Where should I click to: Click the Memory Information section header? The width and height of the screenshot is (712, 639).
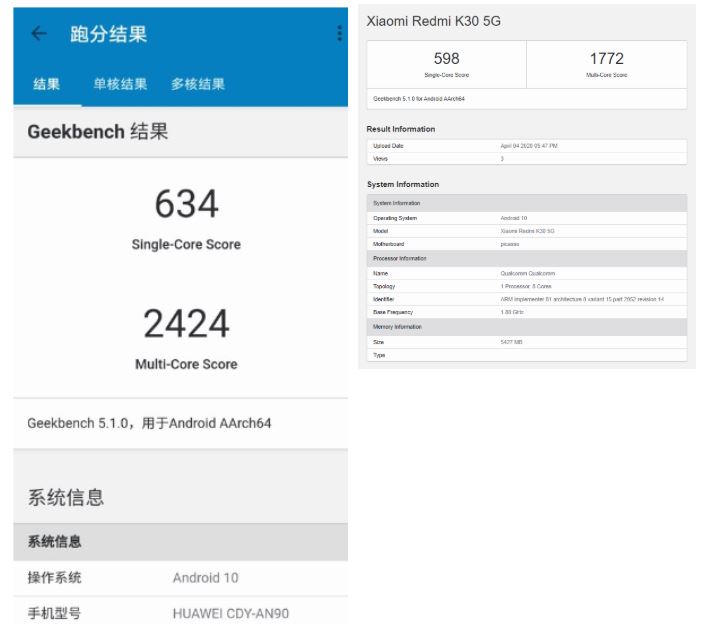point(526,327)
